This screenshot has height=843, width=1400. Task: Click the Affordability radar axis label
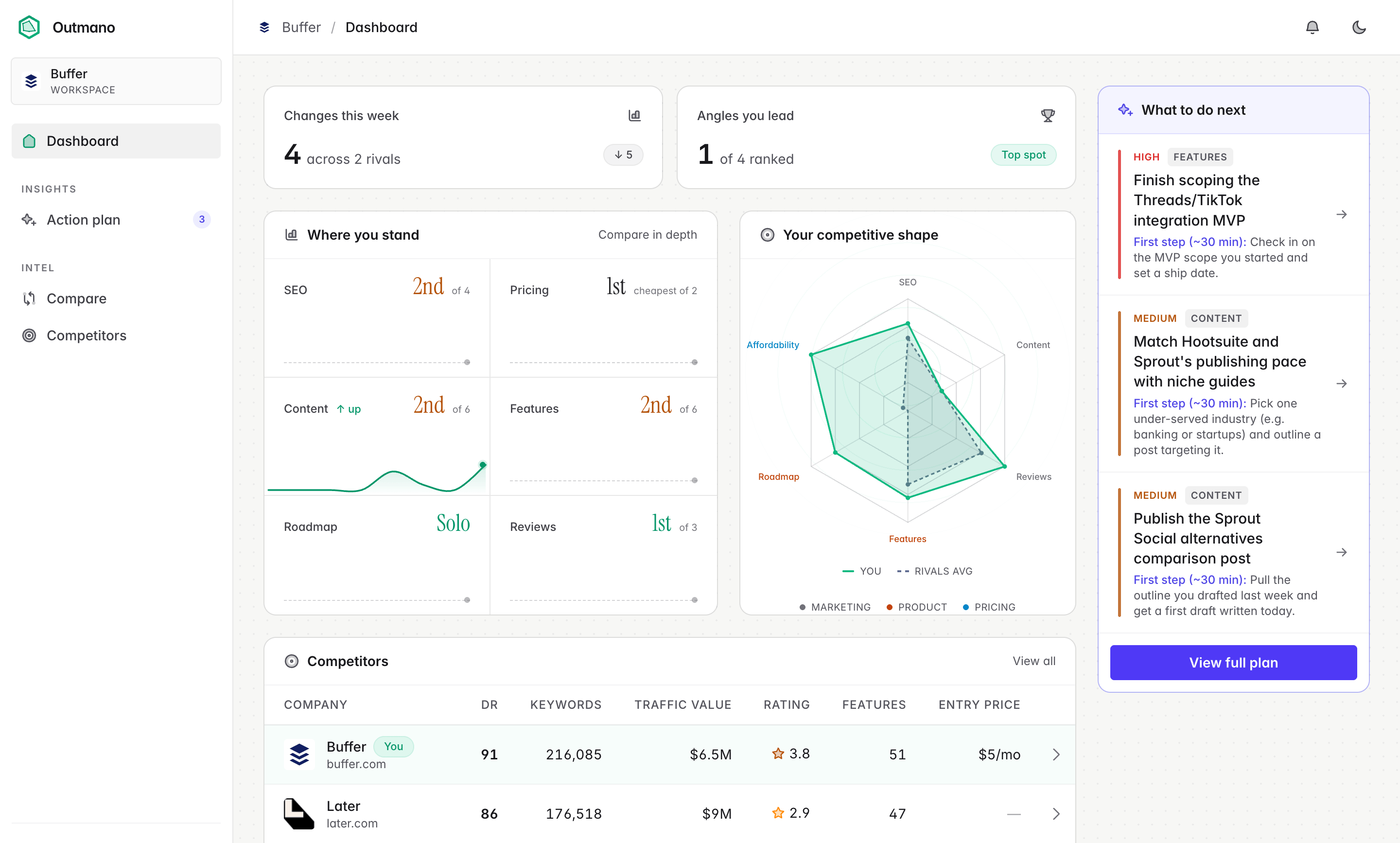coord(772,345)
